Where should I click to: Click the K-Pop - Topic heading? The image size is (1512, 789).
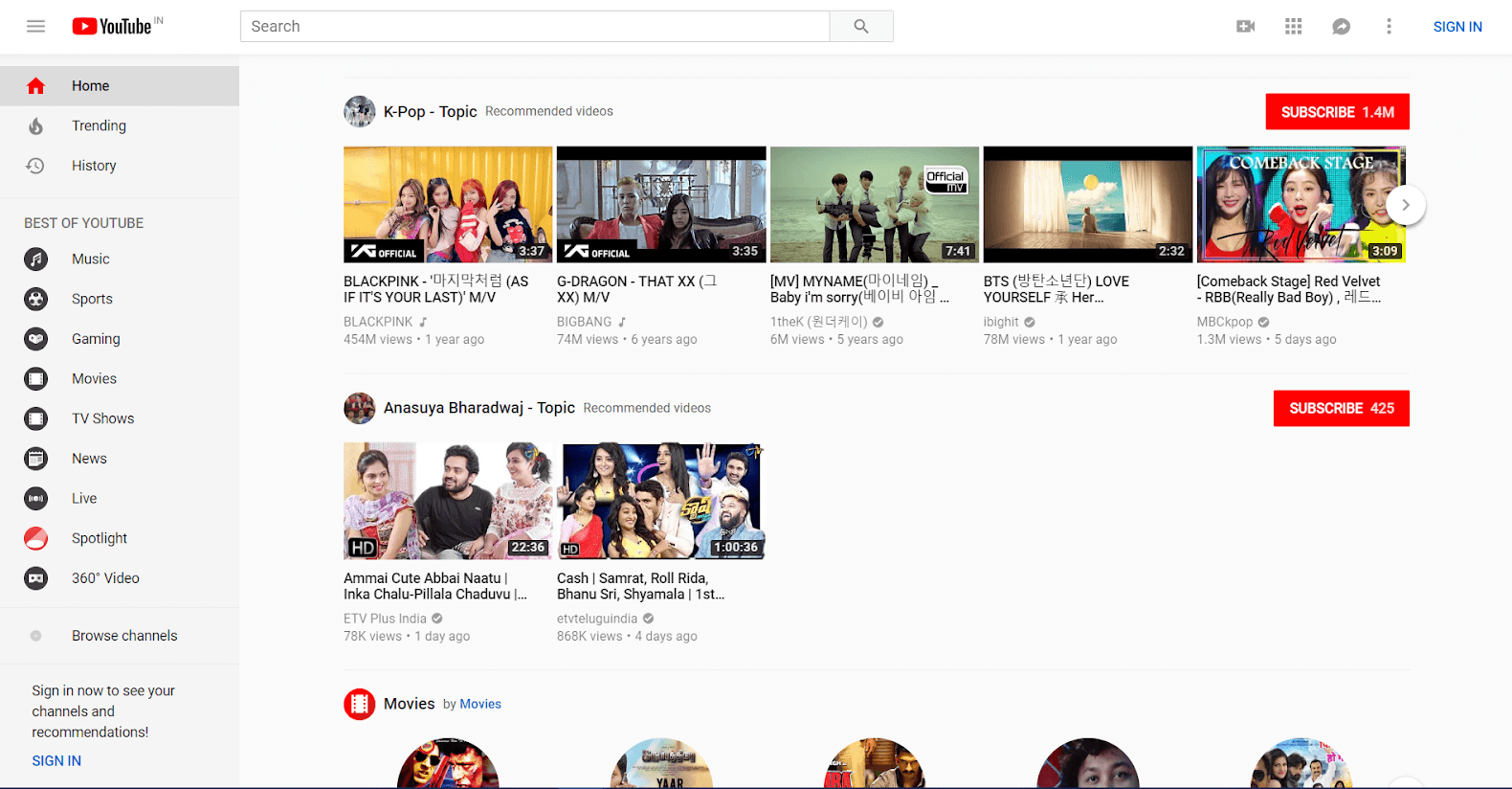(431, 111)
